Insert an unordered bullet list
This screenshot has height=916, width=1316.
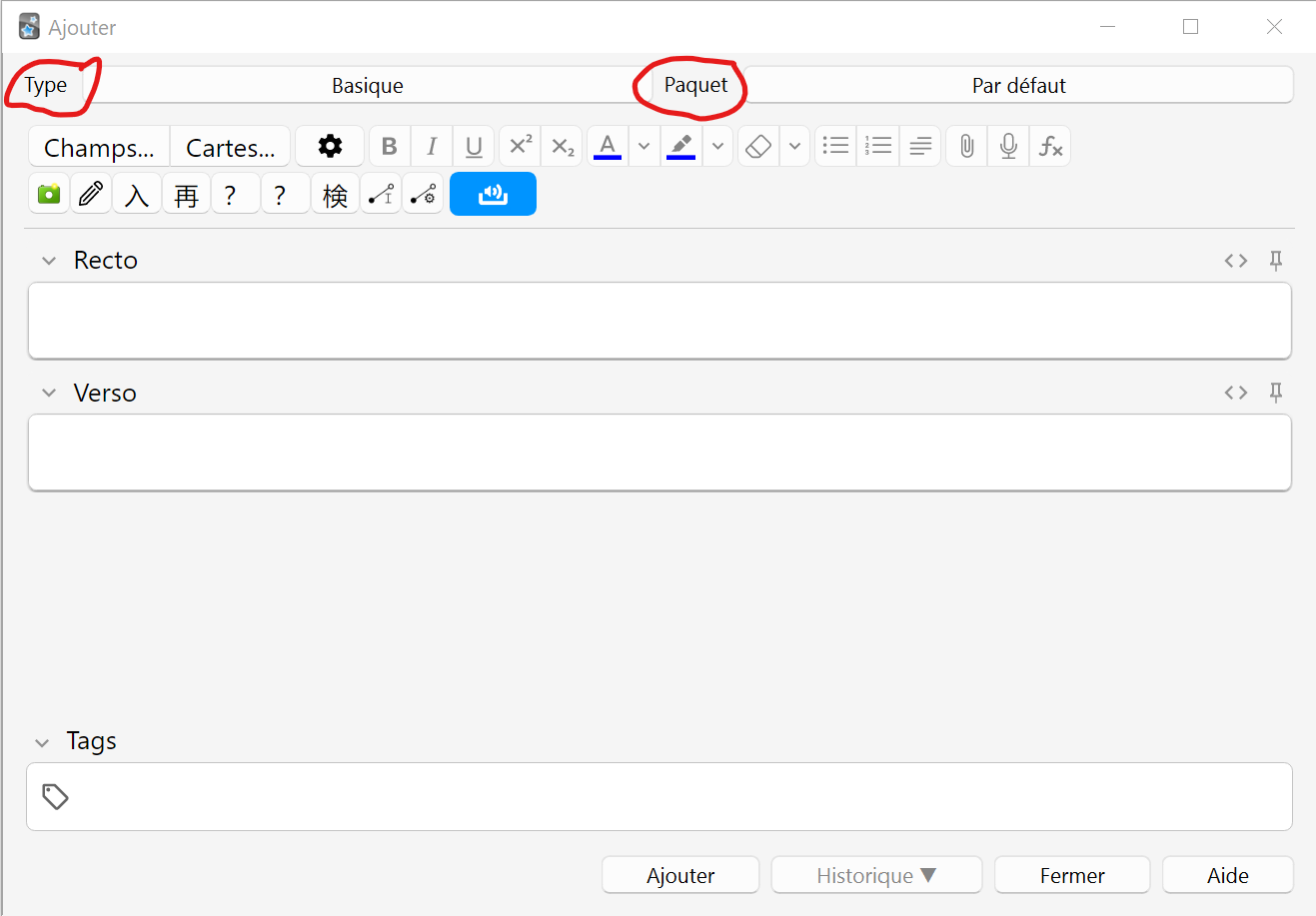coord(836,146)
